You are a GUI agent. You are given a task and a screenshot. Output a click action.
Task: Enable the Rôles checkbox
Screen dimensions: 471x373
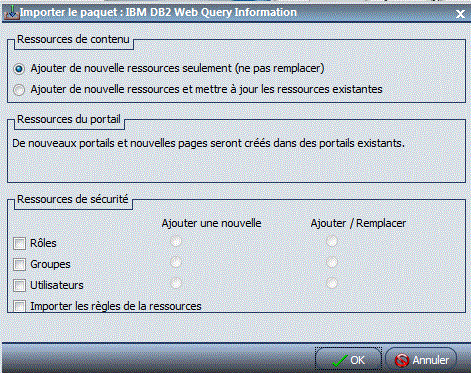point(19,243)
